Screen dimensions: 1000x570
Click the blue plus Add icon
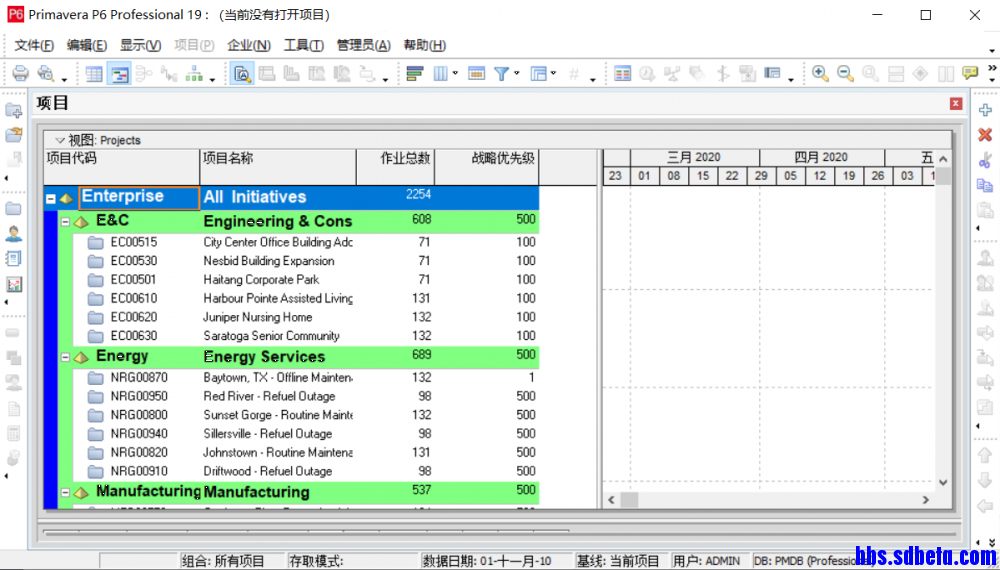tap(985, 110)
